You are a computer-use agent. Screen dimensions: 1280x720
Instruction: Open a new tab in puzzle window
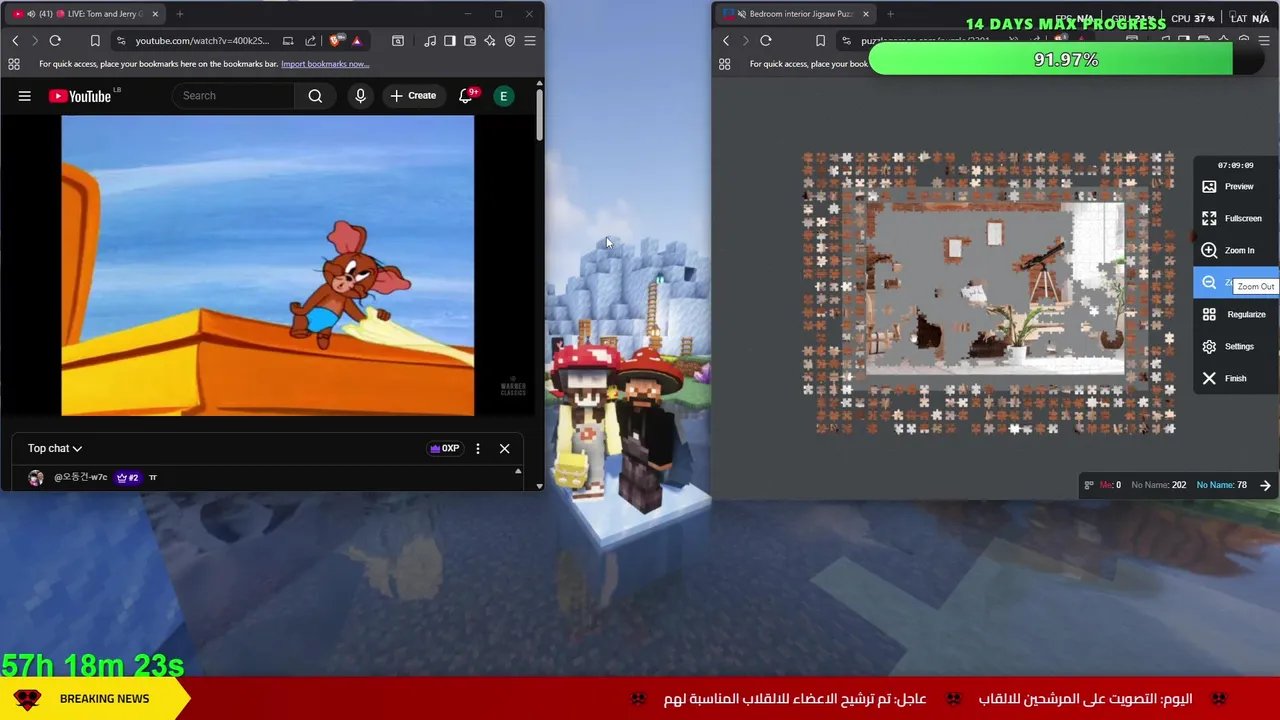[890, 14]
